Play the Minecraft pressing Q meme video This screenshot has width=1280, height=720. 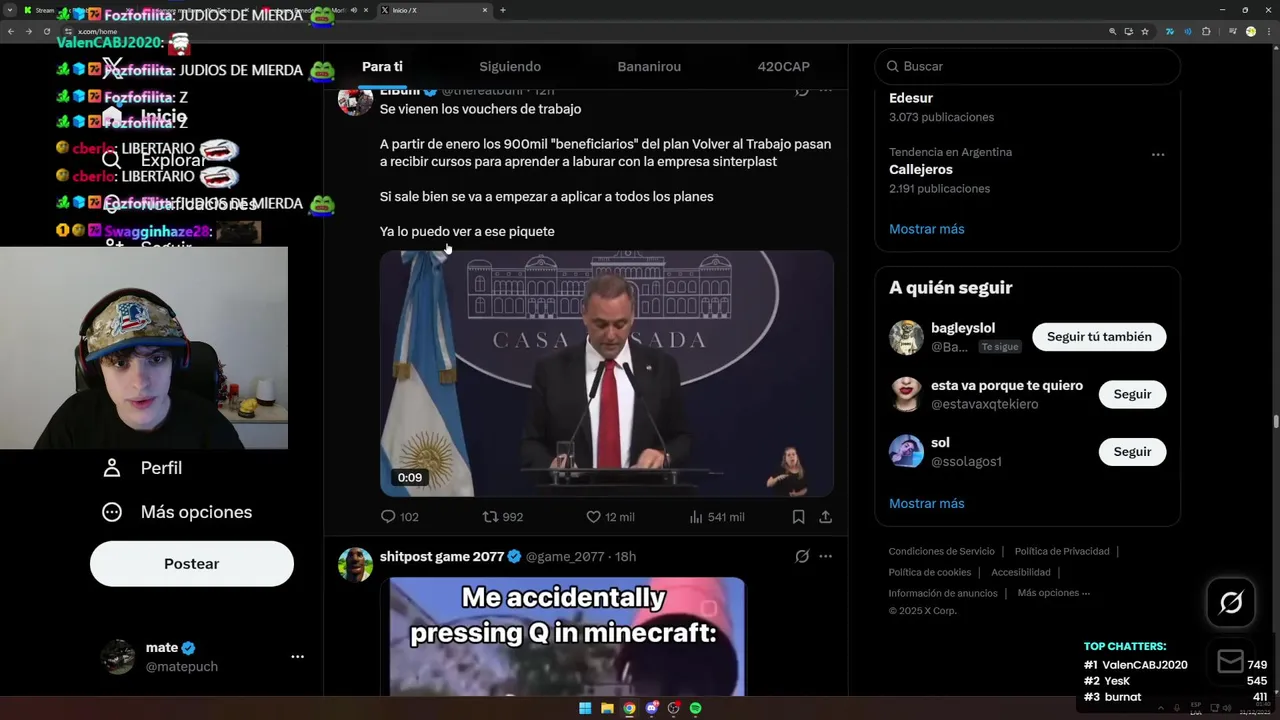567,636
